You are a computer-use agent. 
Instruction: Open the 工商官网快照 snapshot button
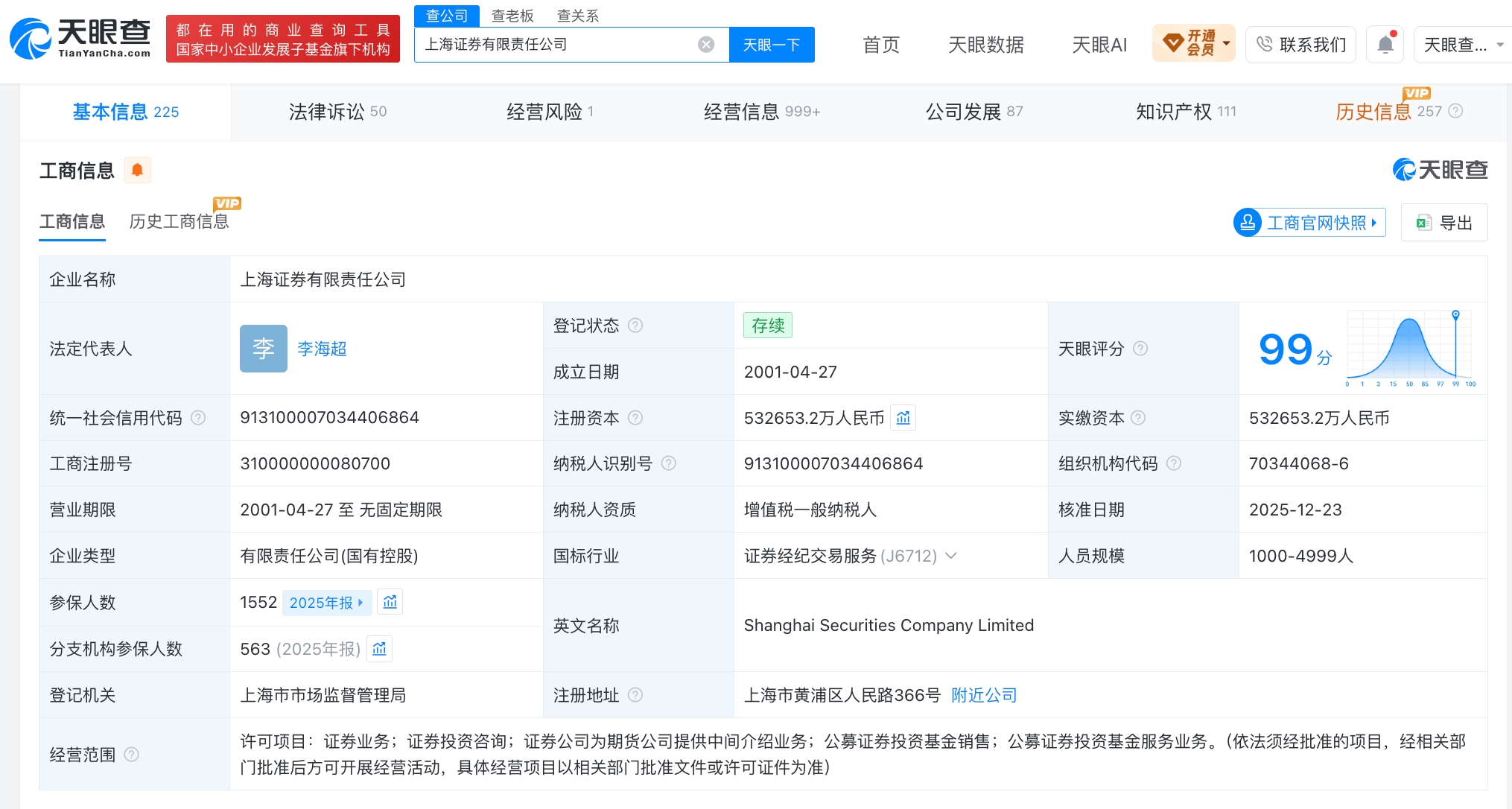click(1309, 223)
